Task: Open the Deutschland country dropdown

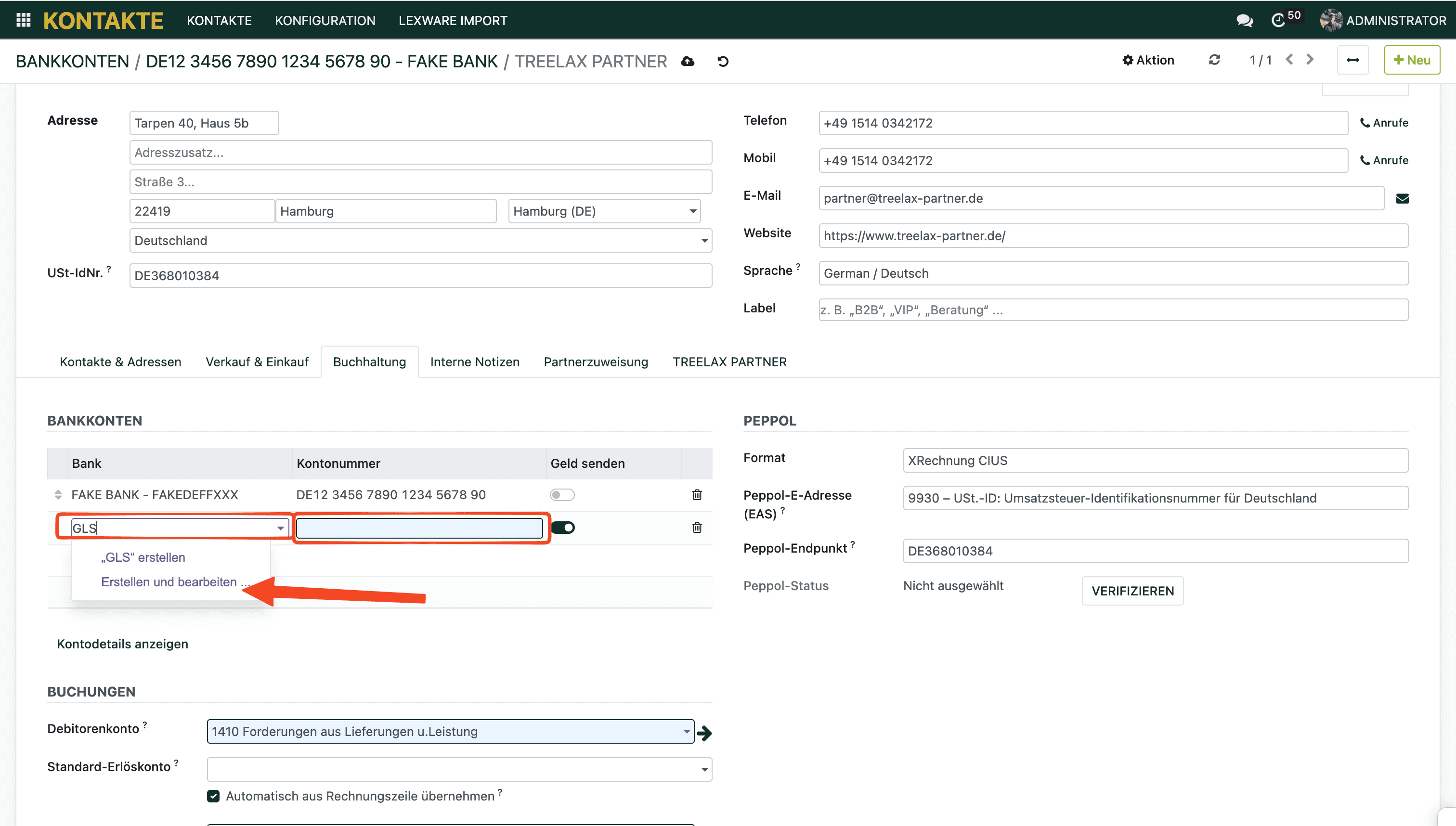Action: [x=704, y=241]
